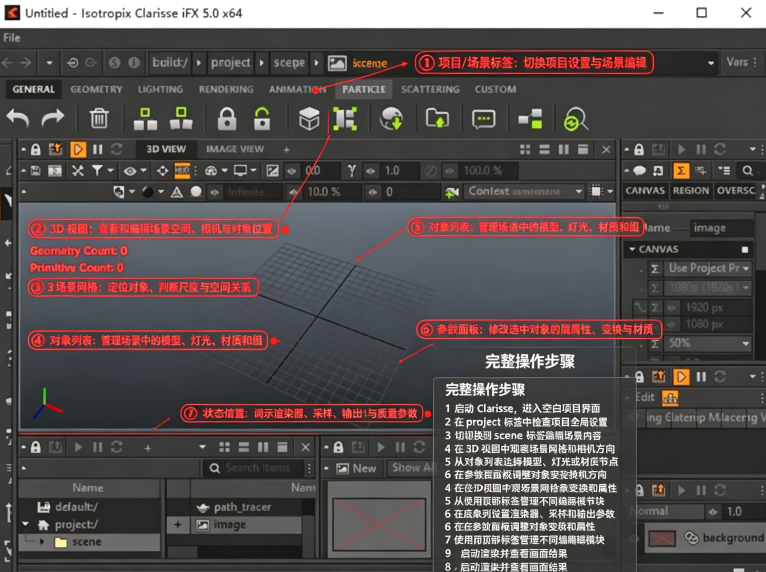The image size is (766, 572).
Task: Click the red crossed background color swatch
Action: pos(662,538)
